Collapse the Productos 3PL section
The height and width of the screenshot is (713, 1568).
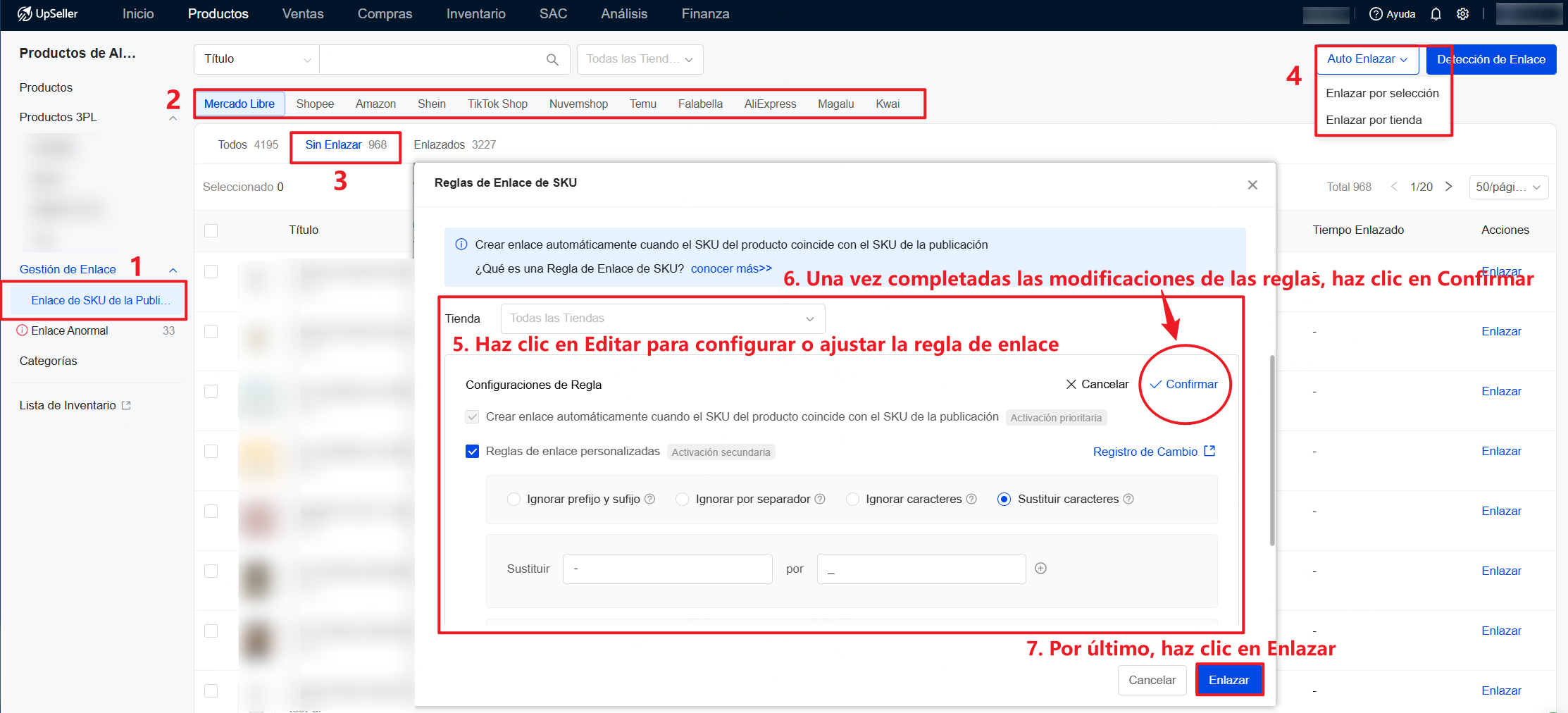(173, 118)
